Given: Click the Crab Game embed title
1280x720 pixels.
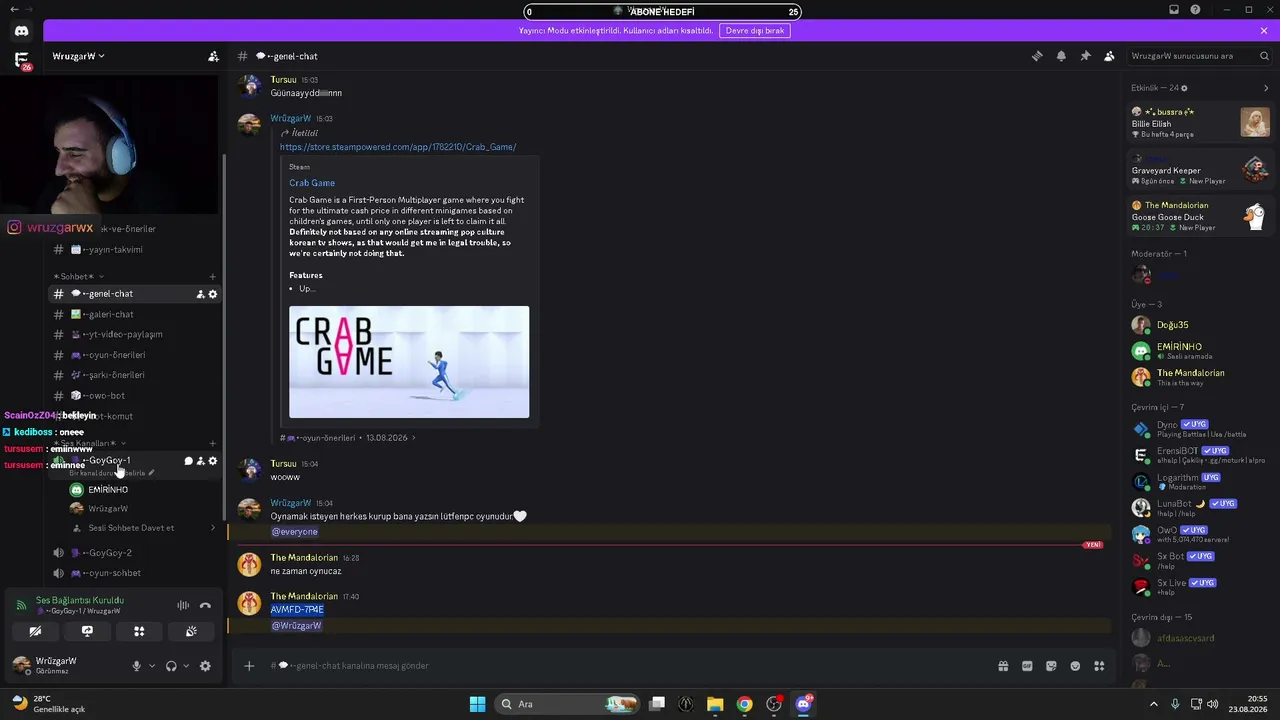Looking at the screenshot, I should click(312, 183).
